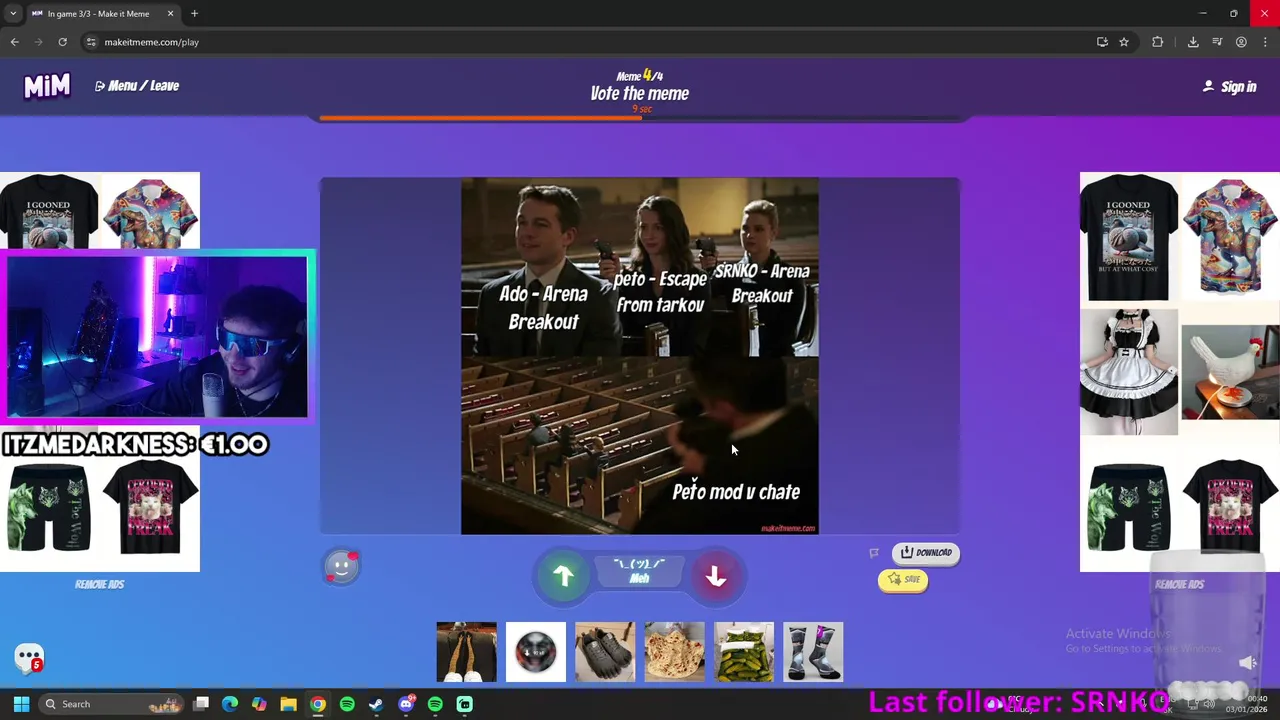Image resolution: width=1280 pixels, height=720 pixels.
Task: Open chat bubble with 5 notifications
Action: (x=29, y=658)
